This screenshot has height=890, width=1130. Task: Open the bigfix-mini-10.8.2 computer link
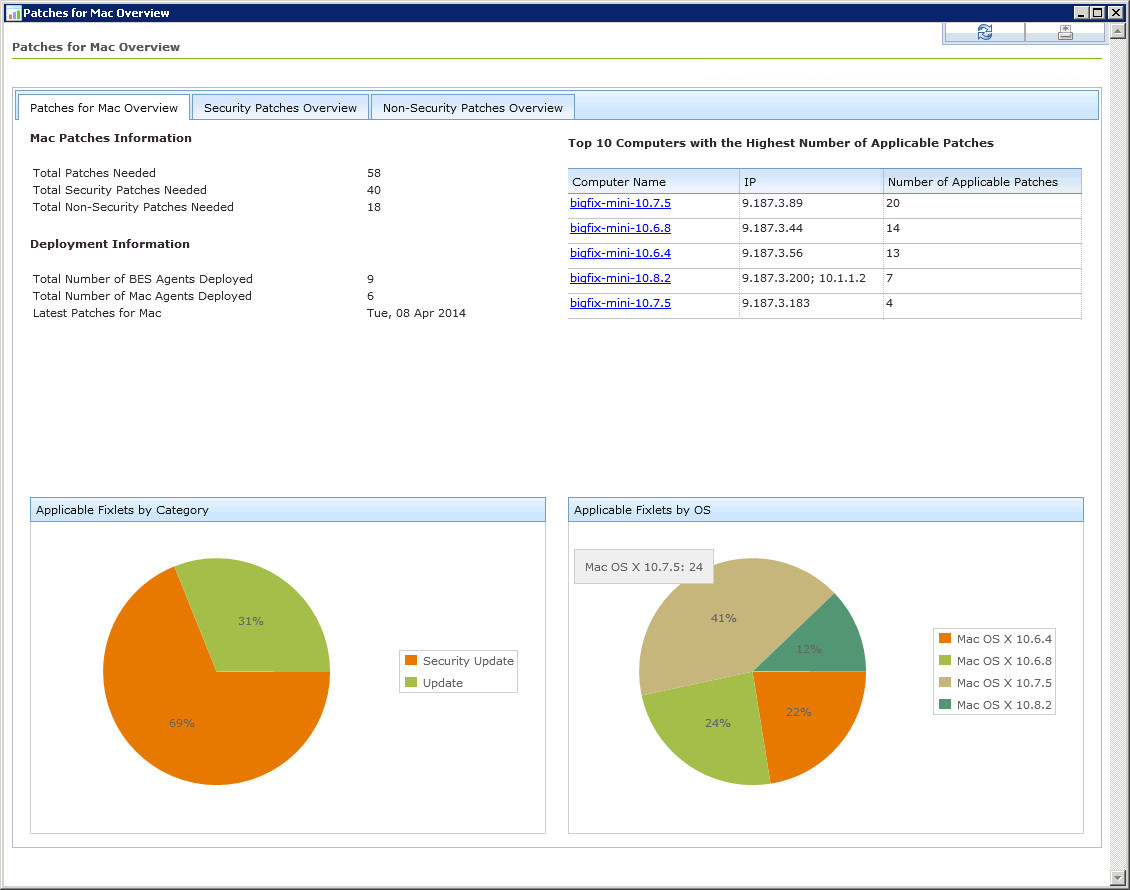tap(620, 278)
